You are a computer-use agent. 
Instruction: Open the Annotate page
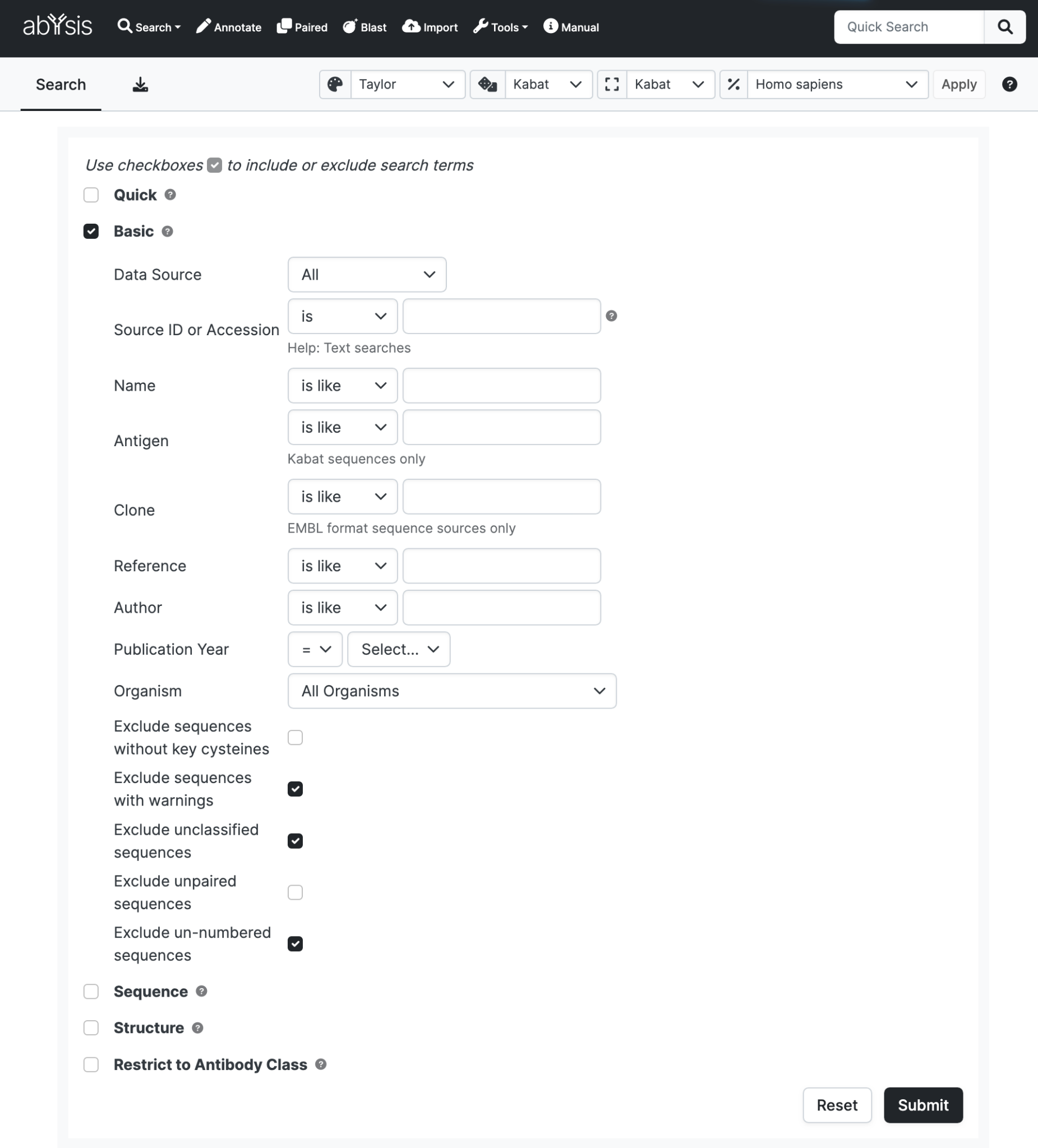coord(228,27)
